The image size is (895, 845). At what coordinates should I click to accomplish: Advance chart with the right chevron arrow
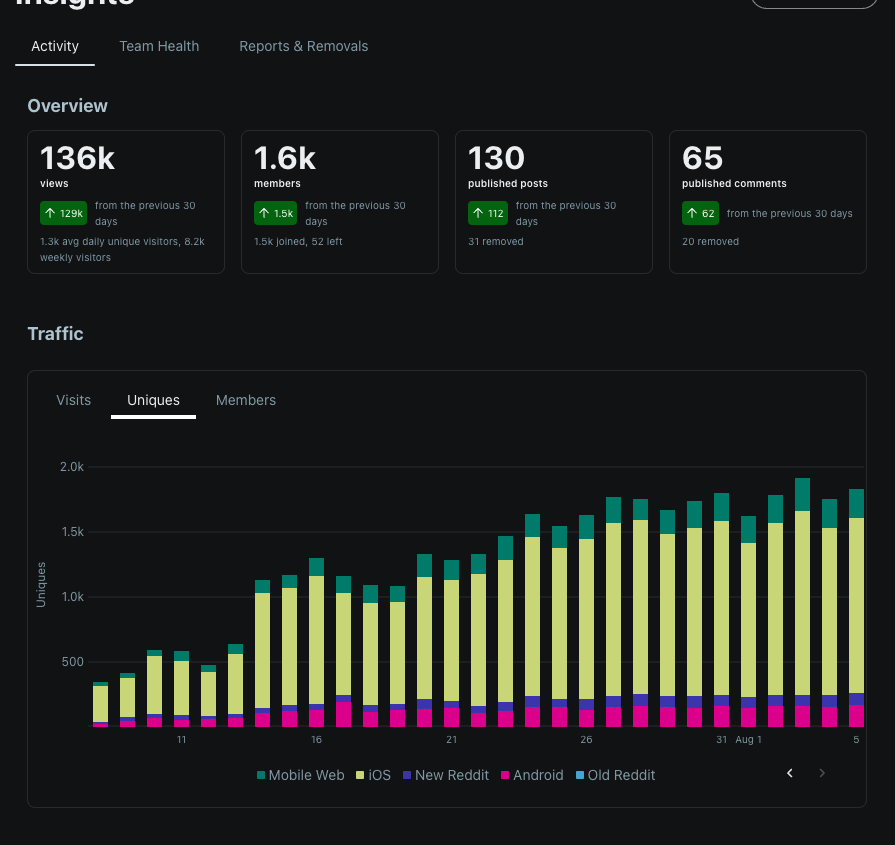[x=822, y=773]
